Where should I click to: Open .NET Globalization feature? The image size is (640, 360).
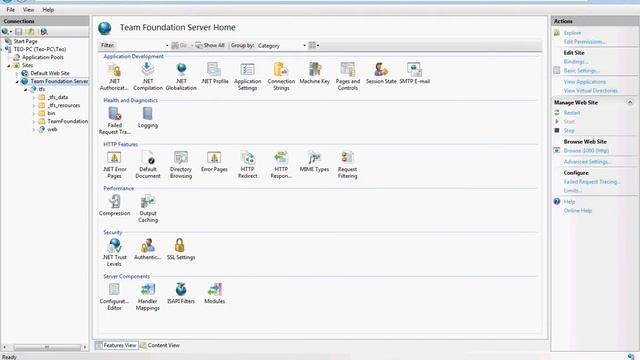click(181, 76)
